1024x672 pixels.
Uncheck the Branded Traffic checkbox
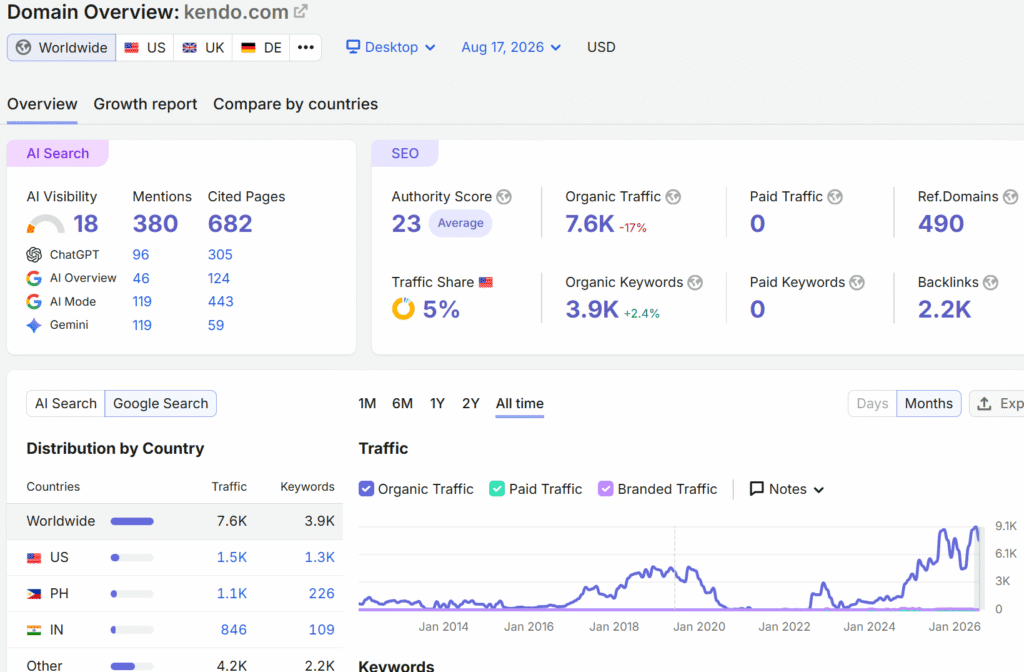[x=606, y=488]
